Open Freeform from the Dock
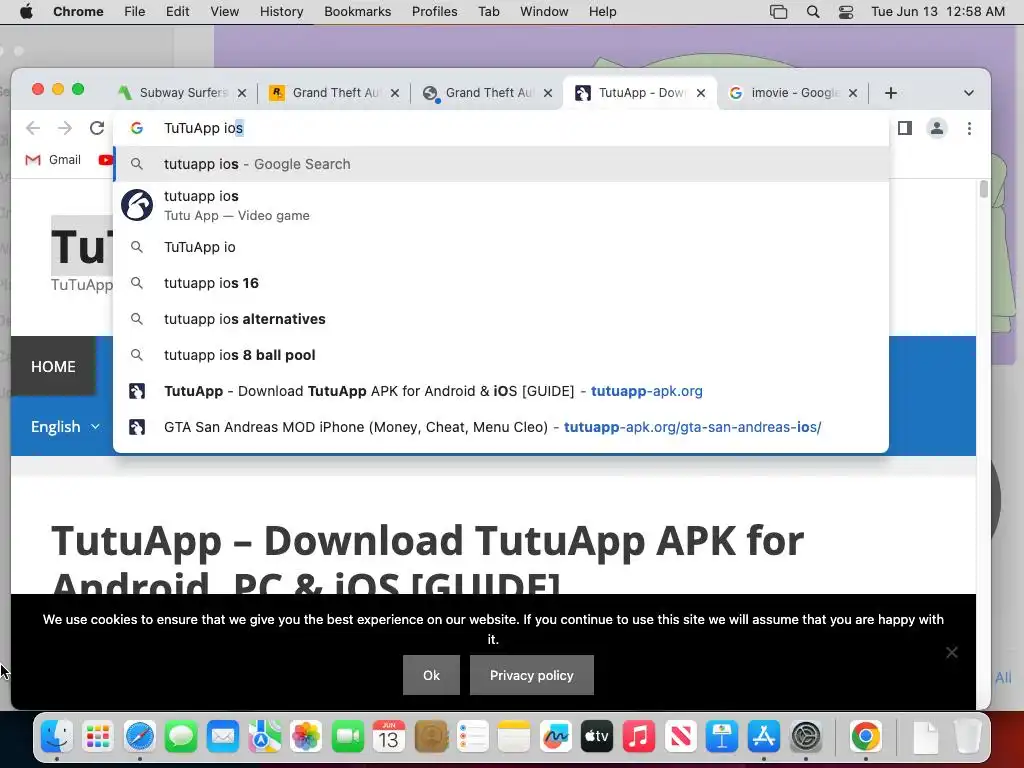Image resolution: width=1024 pixels, height=768 pixels. [556, 737]
